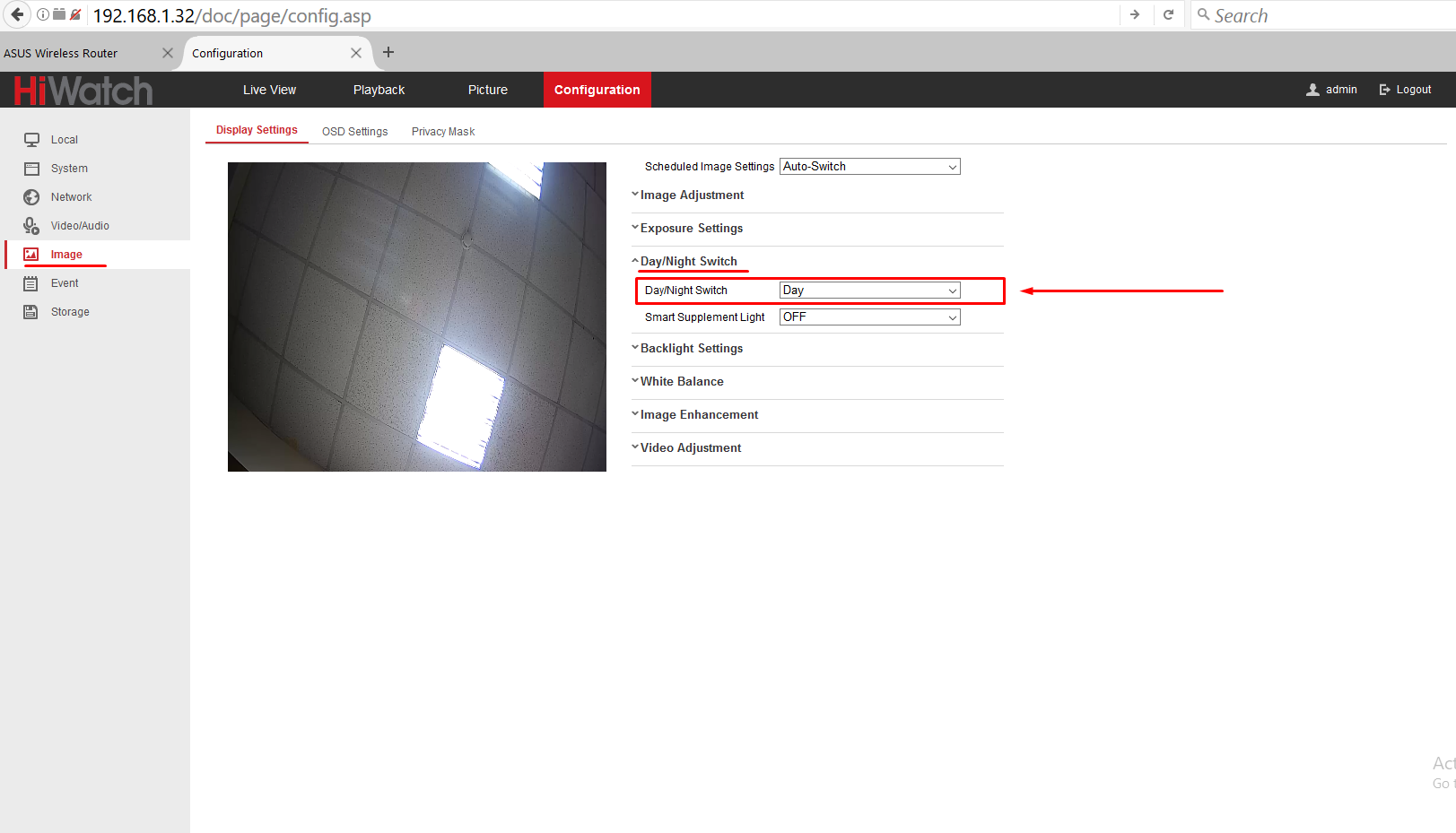This screenshot has height=833, width=1456.
Task: Switch to the OSD Settings tab
Action: click(x=354, y=132)
